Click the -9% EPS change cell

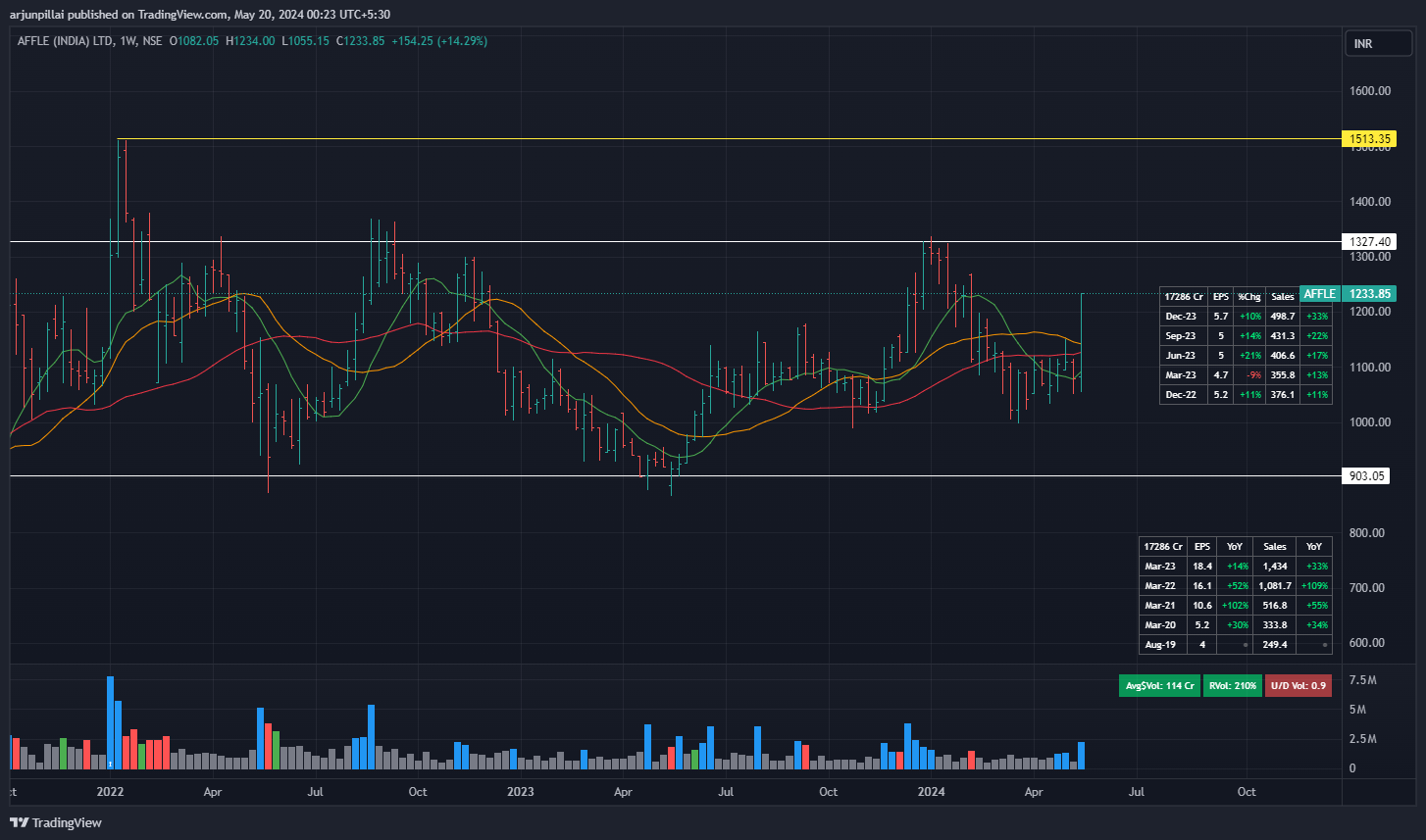1249,374
